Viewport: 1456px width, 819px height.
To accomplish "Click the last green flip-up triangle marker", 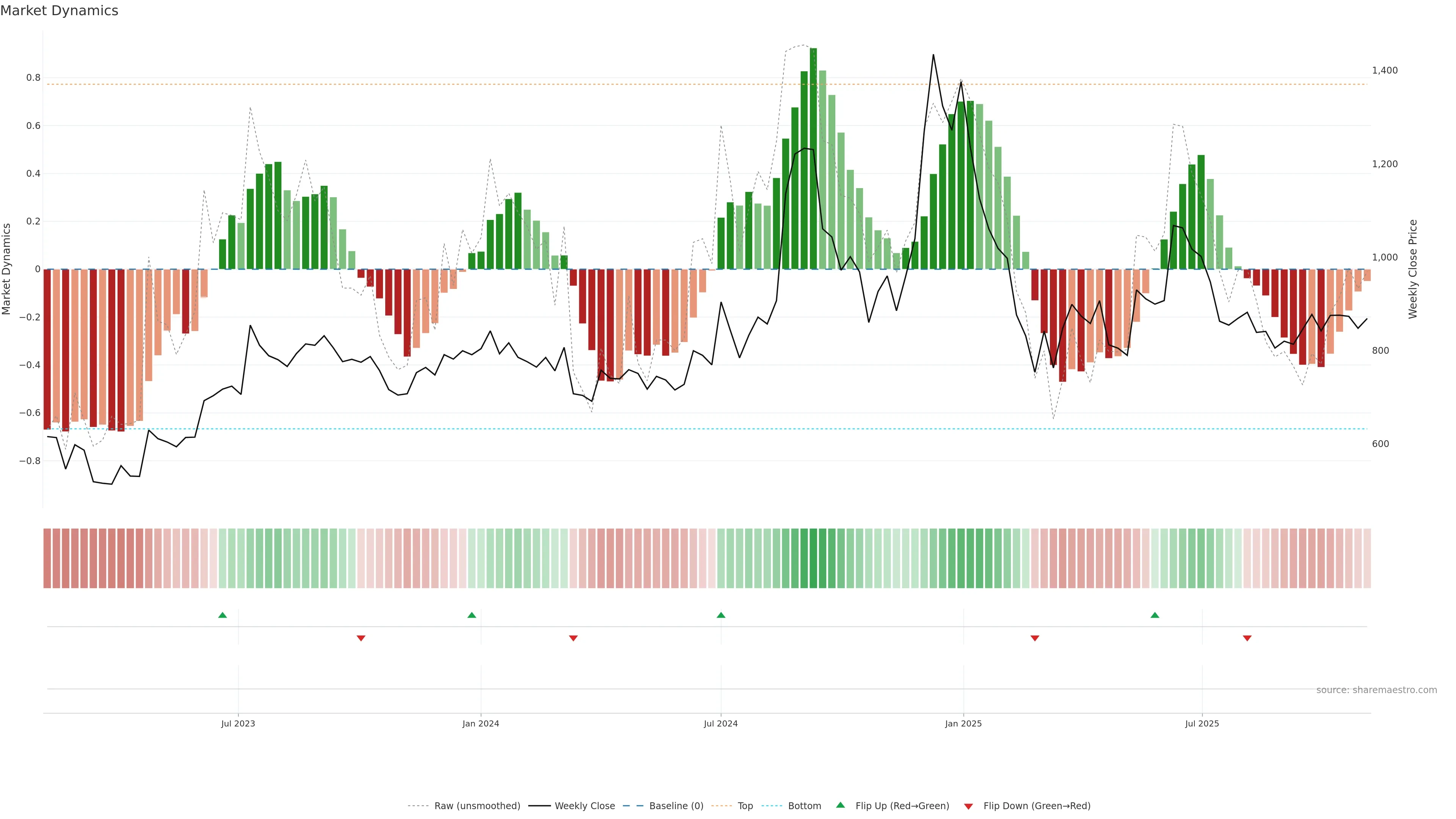I will tap(1155, 615).
